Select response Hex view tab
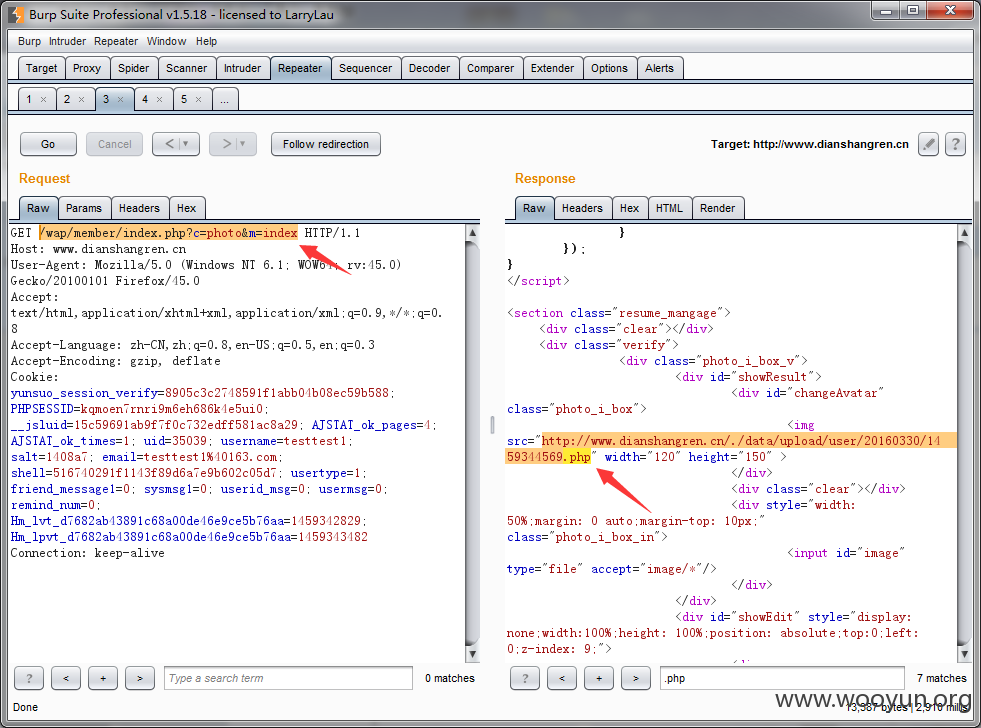This screenshot has width=981, height=728. click(x=629, y=208)
